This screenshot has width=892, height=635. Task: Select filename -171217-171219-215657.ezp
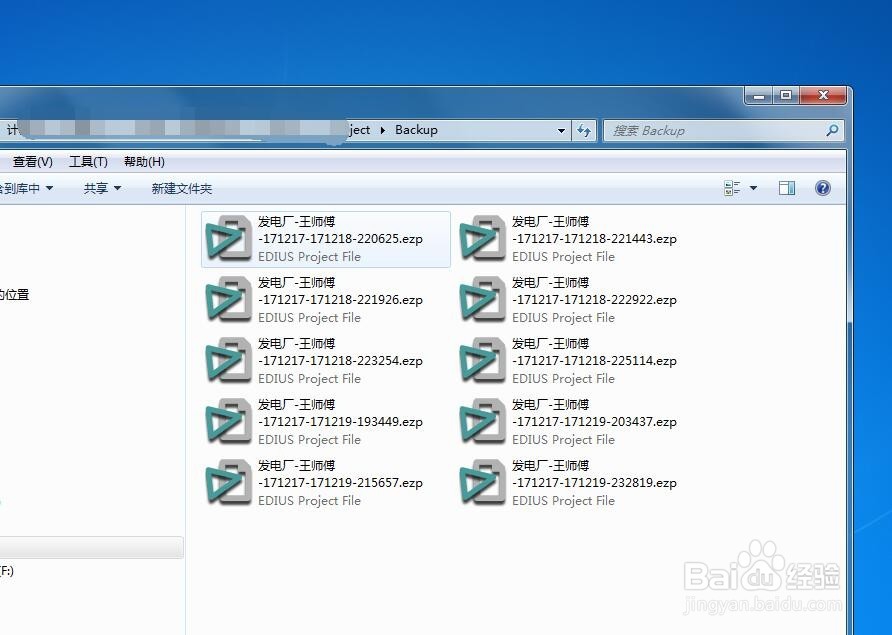(x=340, y=482)
